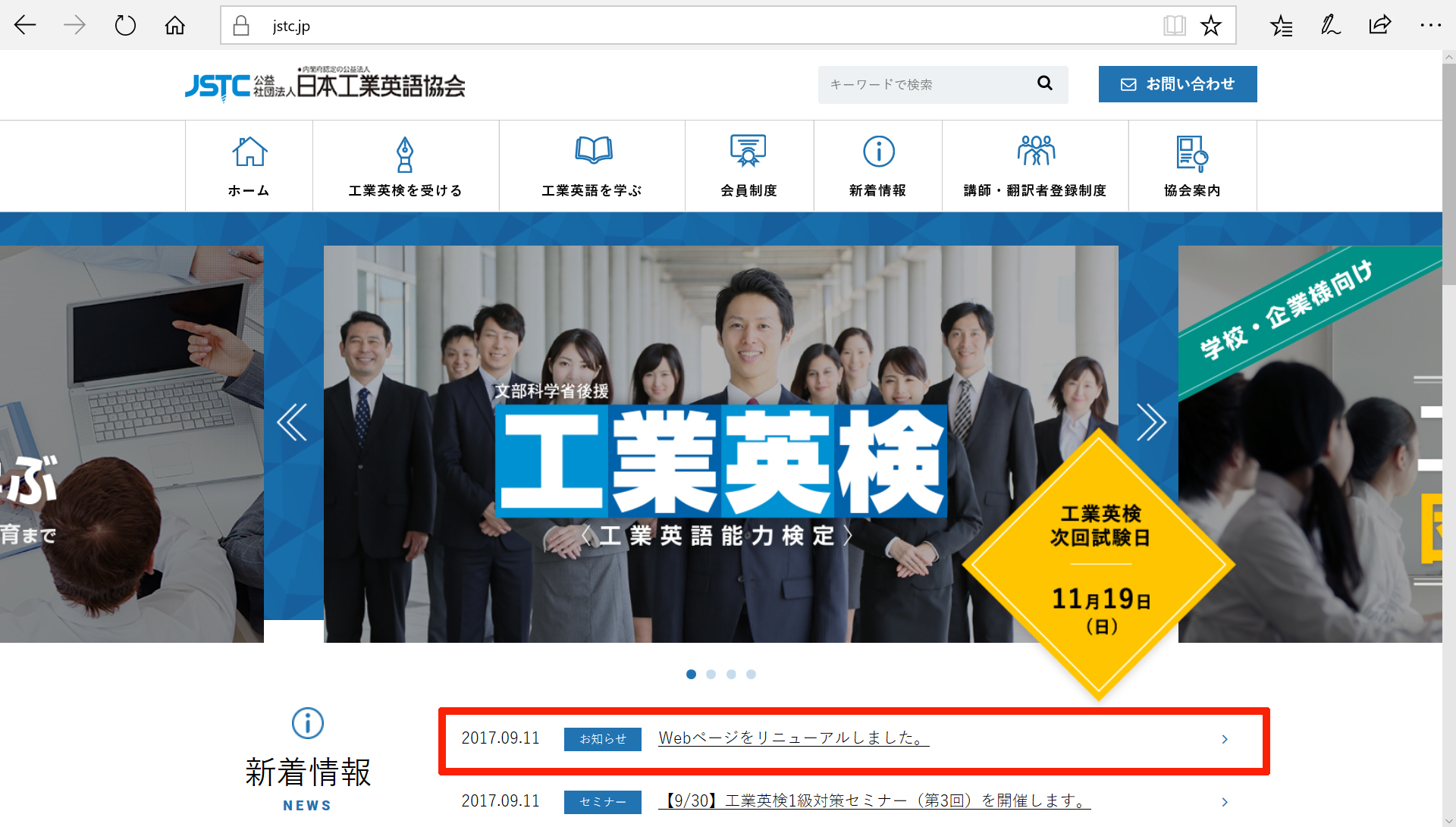
Task: Open 工業英語を学ぶ navigation item
Action: tap(592, 166)
